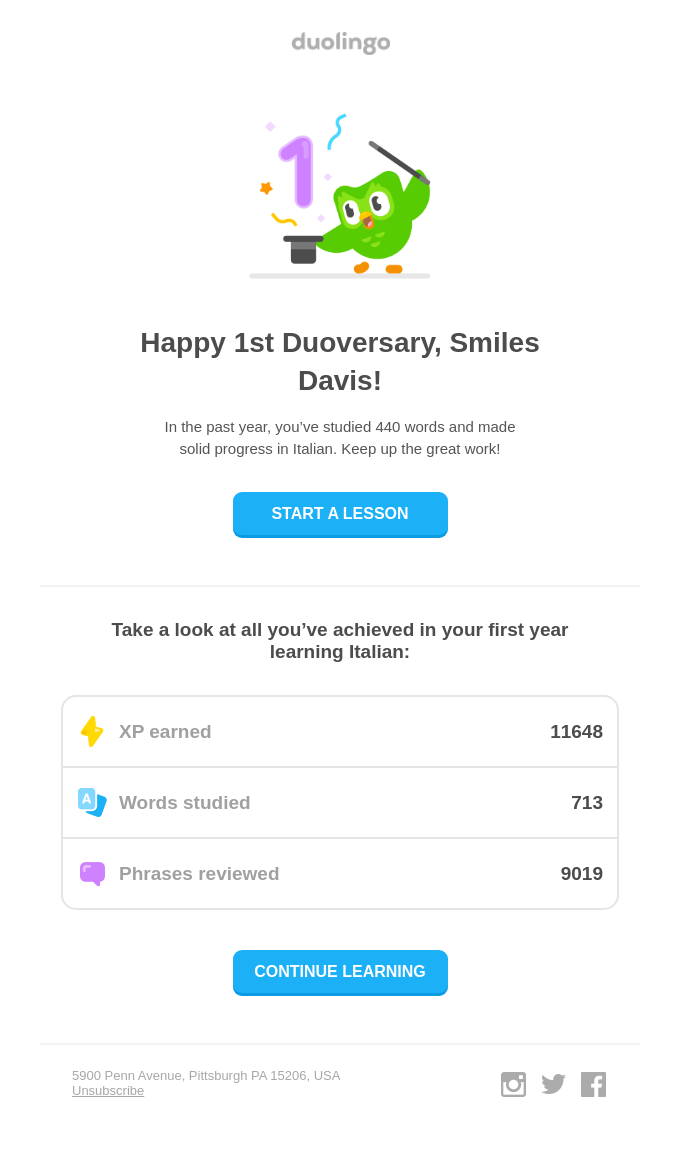Click the Happy 1st Duoversary heading
Viewport: 680px width, 1173px height.
tap(340, 361)
